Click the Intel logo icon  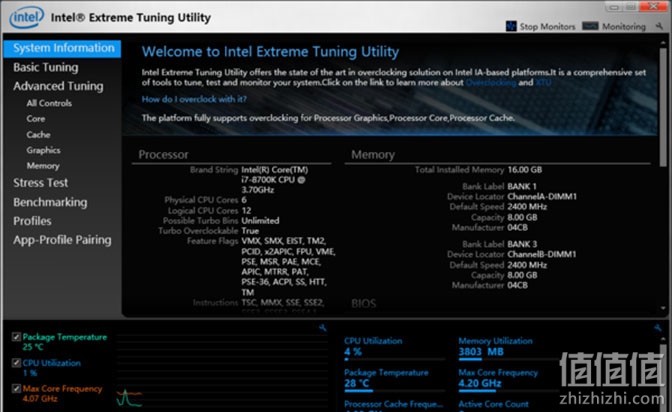coord(27,17)
